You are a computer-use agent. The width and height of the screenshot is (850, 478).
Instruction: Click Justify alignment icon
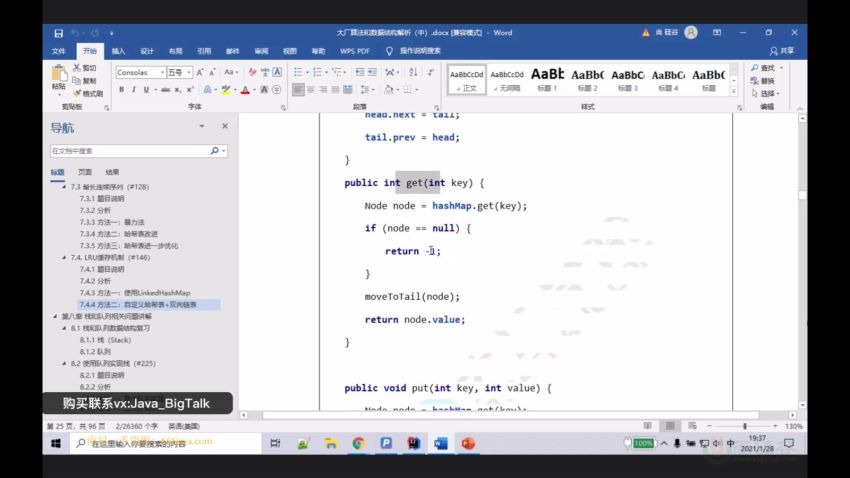click(336, 89)
